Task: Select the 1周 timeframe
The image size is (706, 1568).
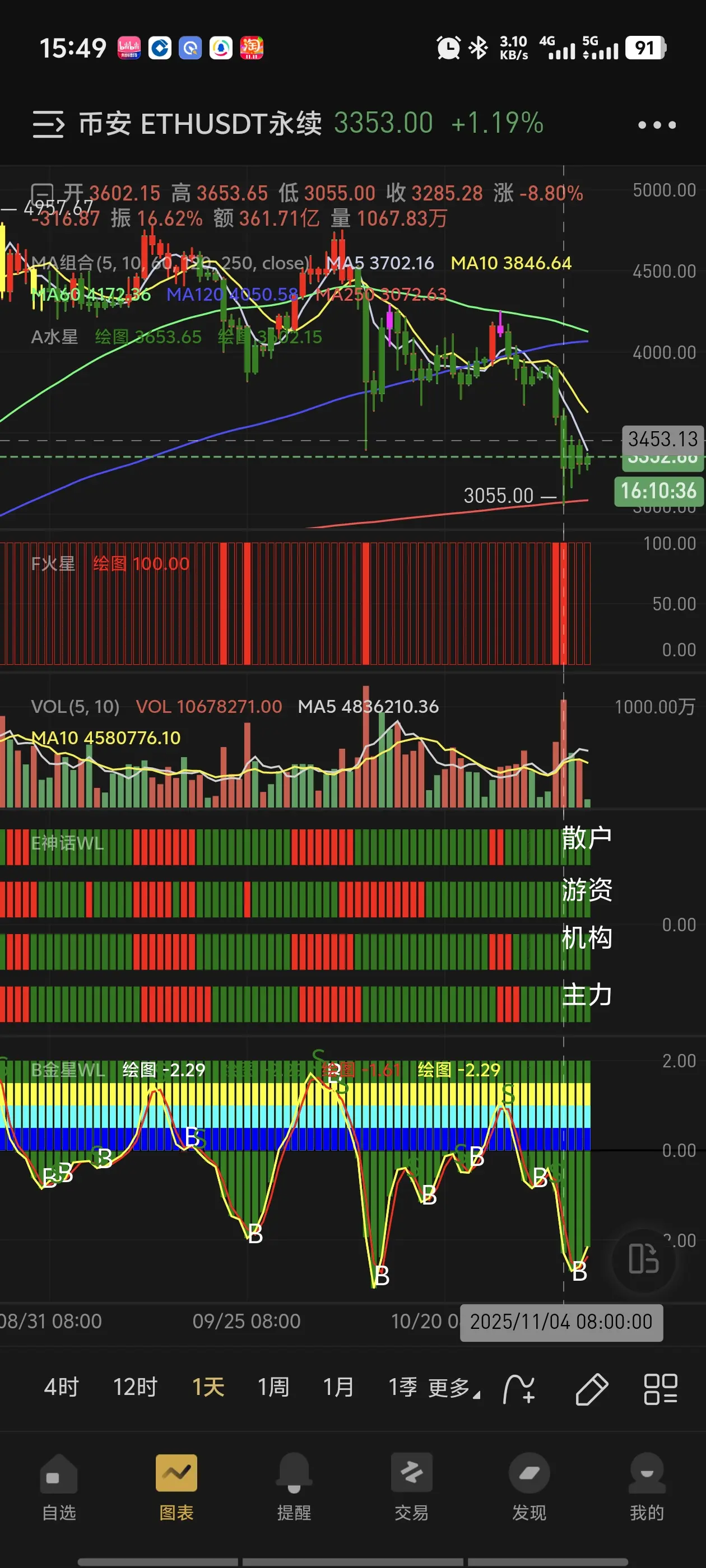Action: pyautogui.click(x=273, y=1387)
